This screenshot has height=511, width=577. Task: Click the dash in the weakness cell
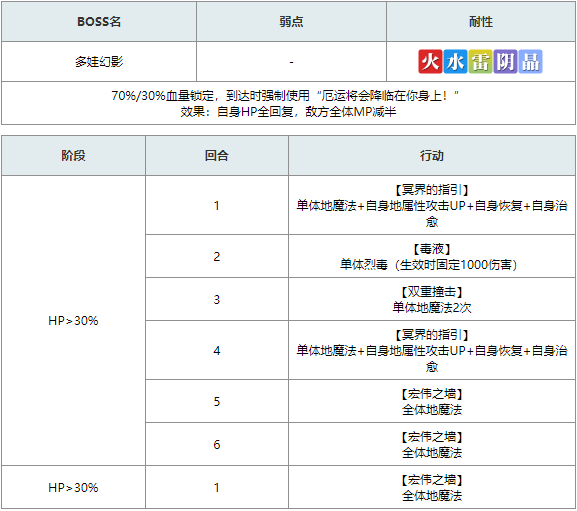click(291, 62)
